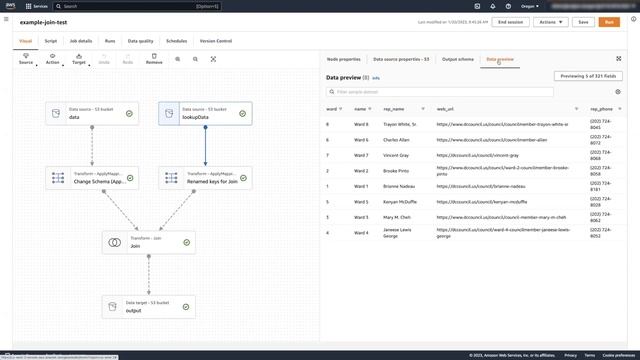Image resolution: width=640 pixels, height=360 pixels.
Task: Open the Services grid menu
Action: tap(36, 6)
